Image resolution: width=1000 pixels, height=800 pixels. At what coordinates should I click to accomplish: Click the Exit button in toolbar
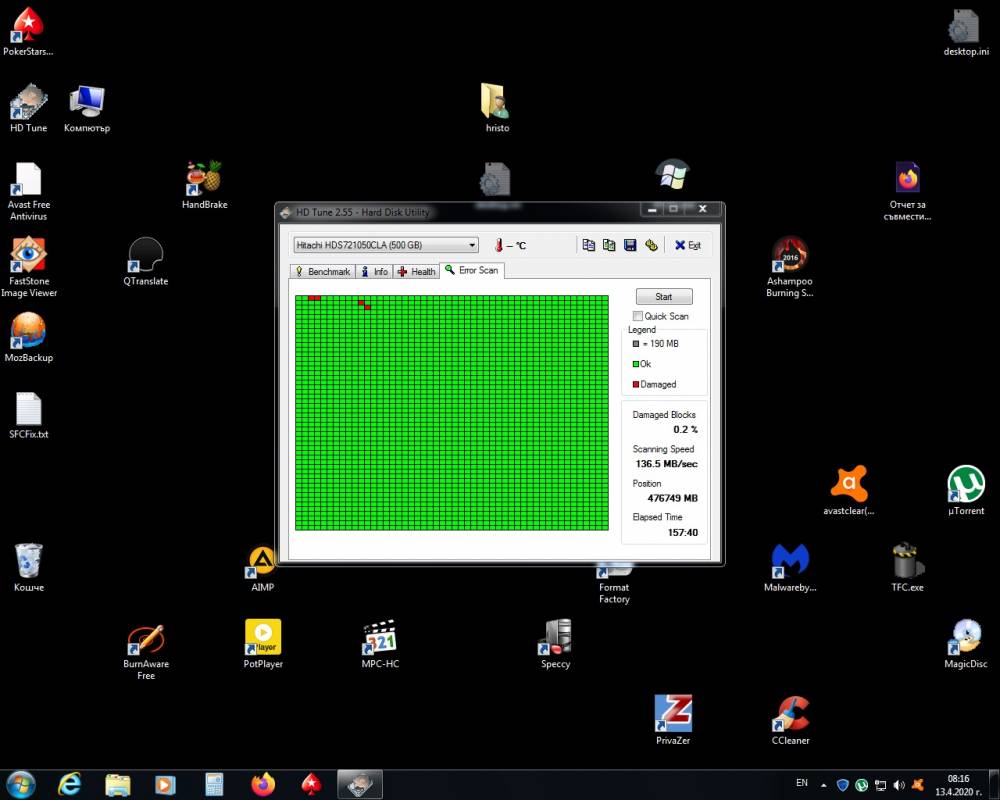(x=688, y=245)
